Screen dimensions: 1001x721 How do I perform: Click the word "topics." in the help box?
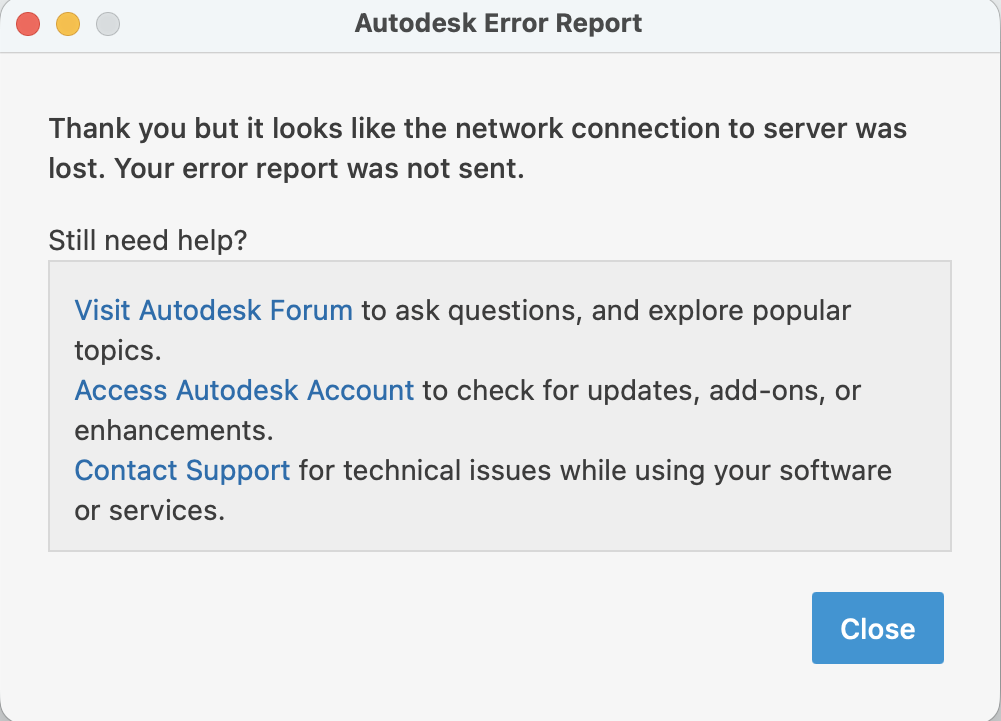pos(118,350)
